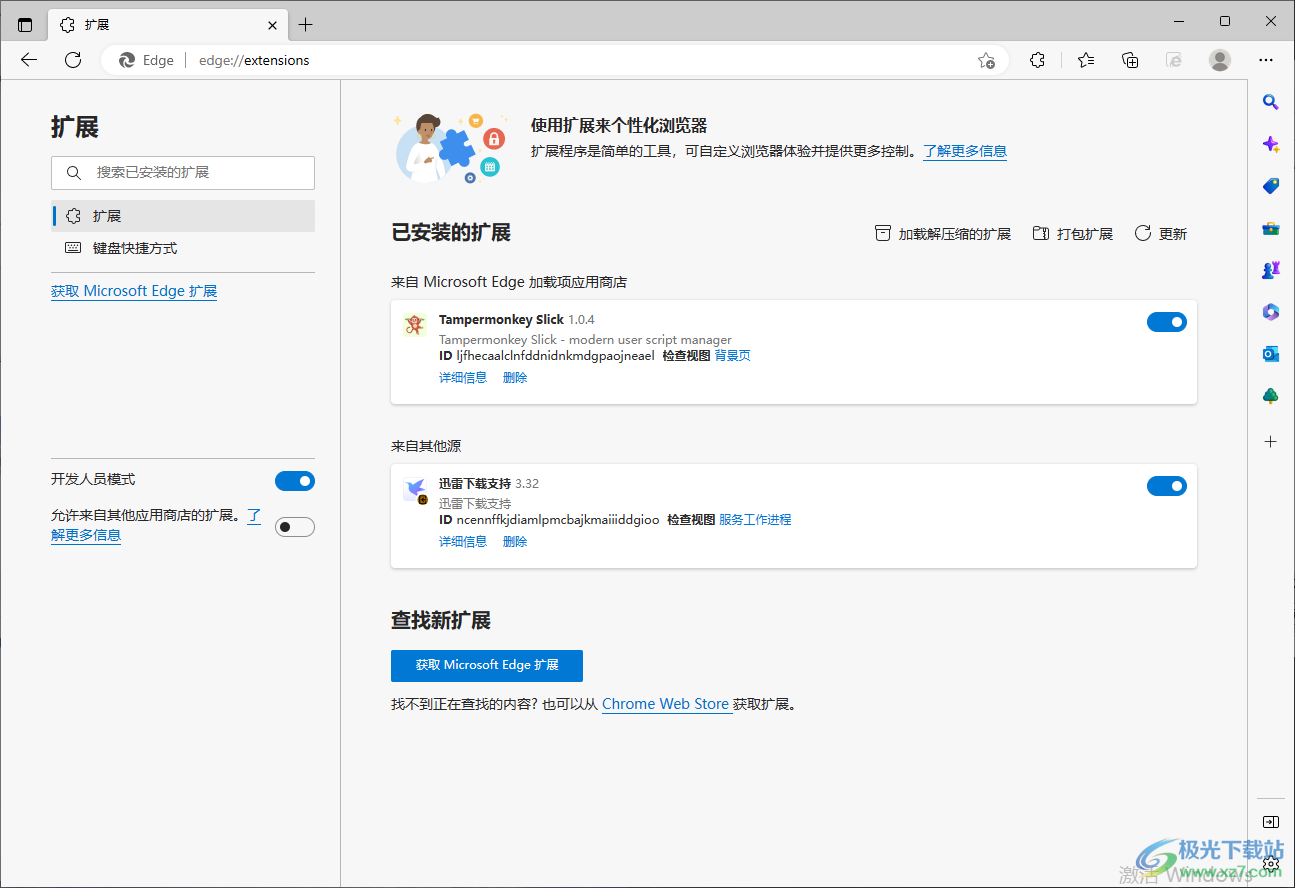Click 加载解压缩的扩展 button
This screenshot has height=888, width=1295.
943,234
